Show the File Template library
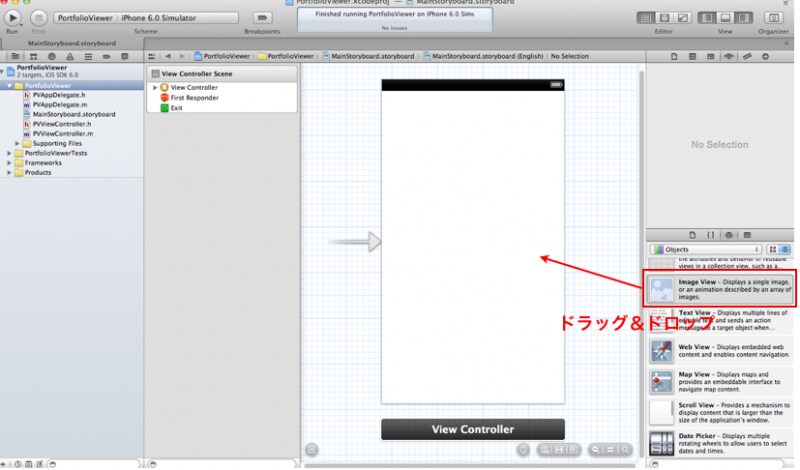800x470 pixels. 692,235
